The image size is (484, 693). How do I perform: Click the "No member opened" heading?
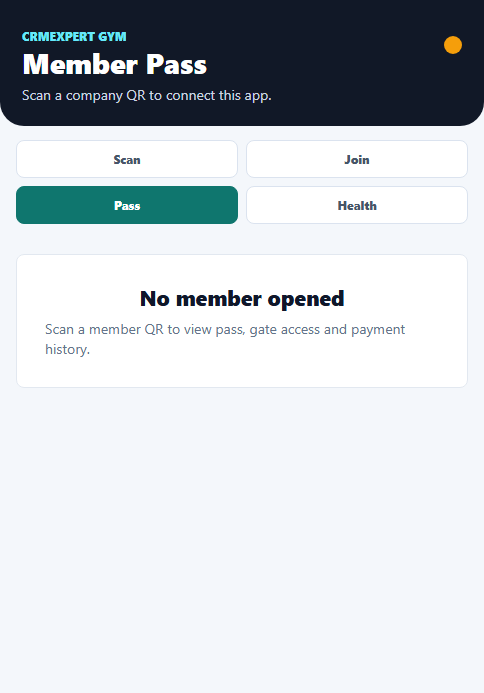point(242,299)
